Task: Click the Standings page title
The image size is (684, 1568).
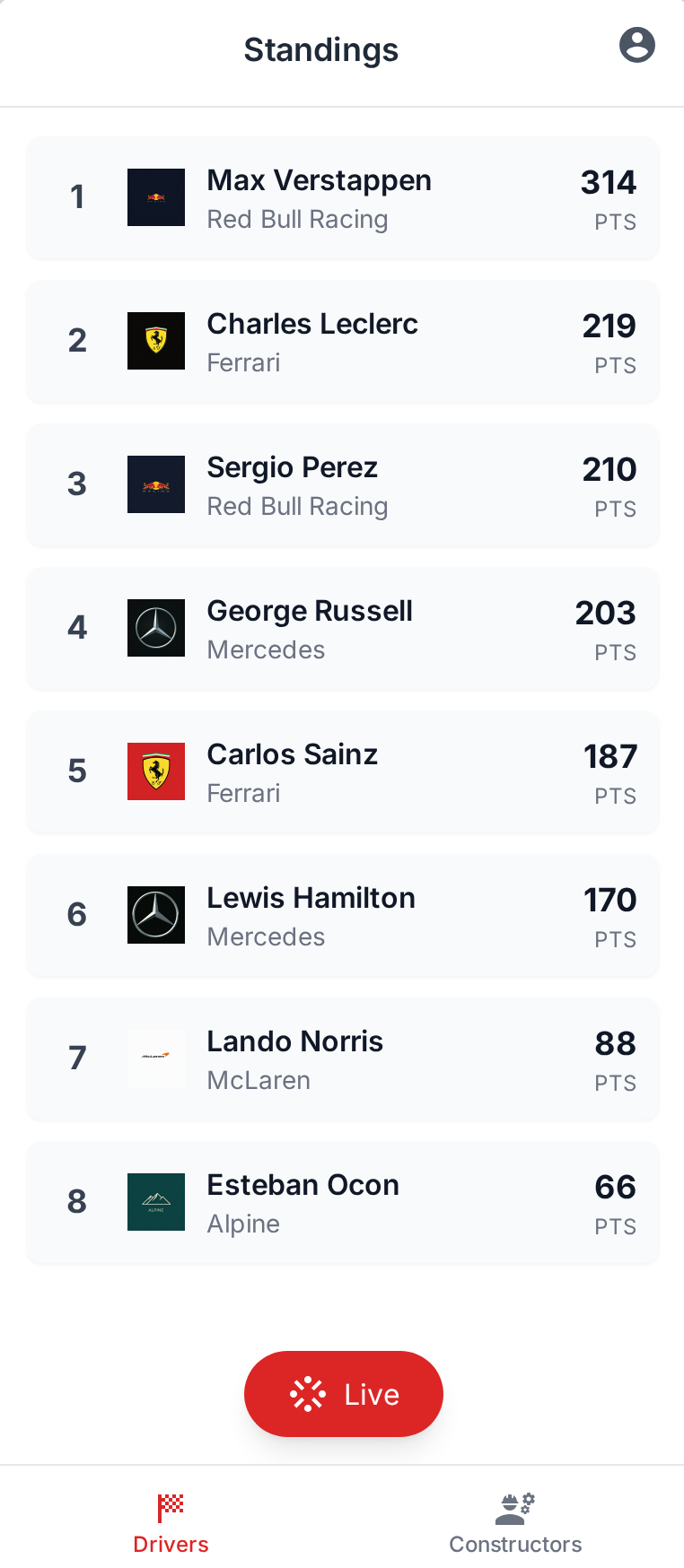Action: pos(321,50)
